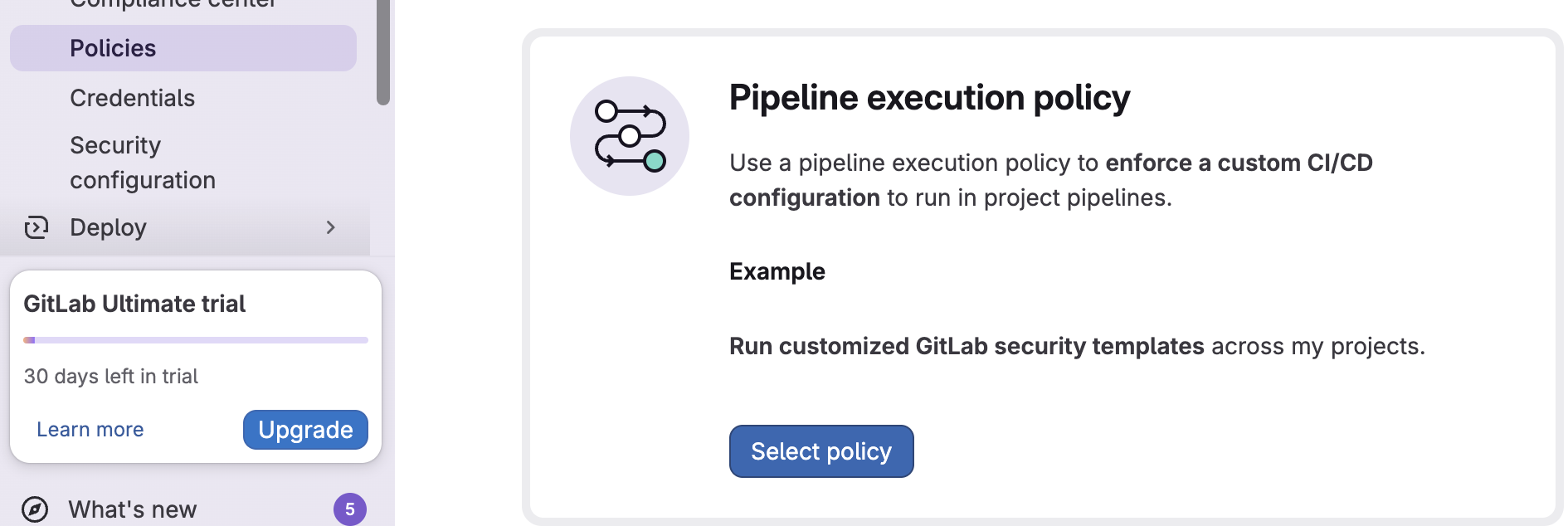The image size is (1568, 526).
Task: Show the What's new panel
Action: coord(134,509)
